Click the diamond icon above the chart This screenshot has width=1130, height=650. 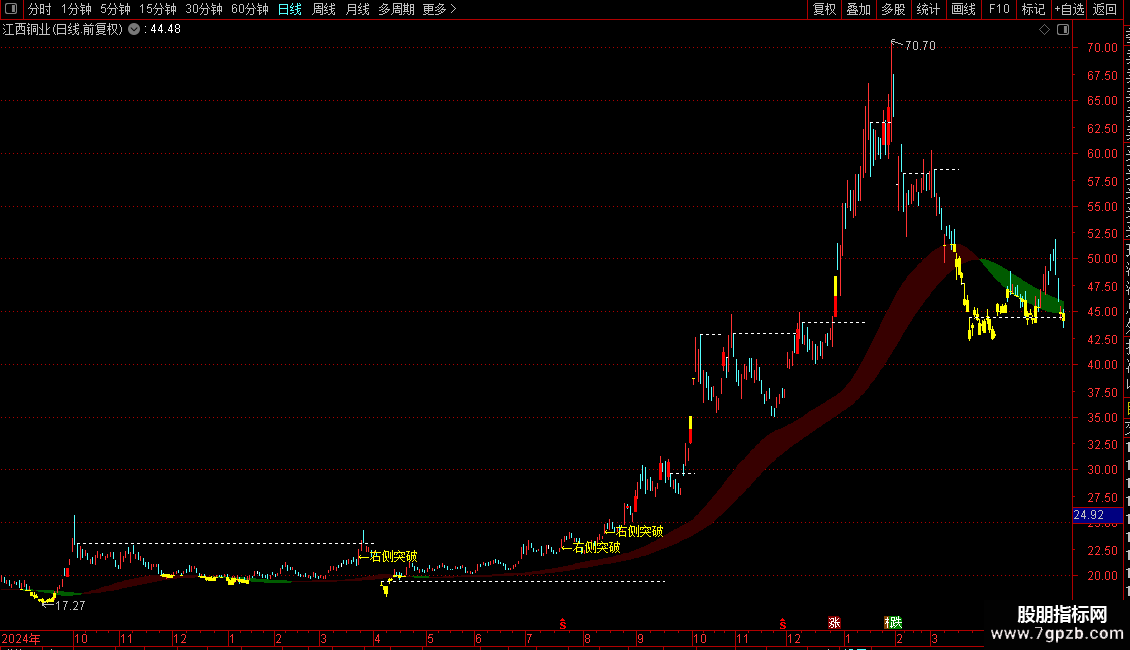[x=1044, y=30]
